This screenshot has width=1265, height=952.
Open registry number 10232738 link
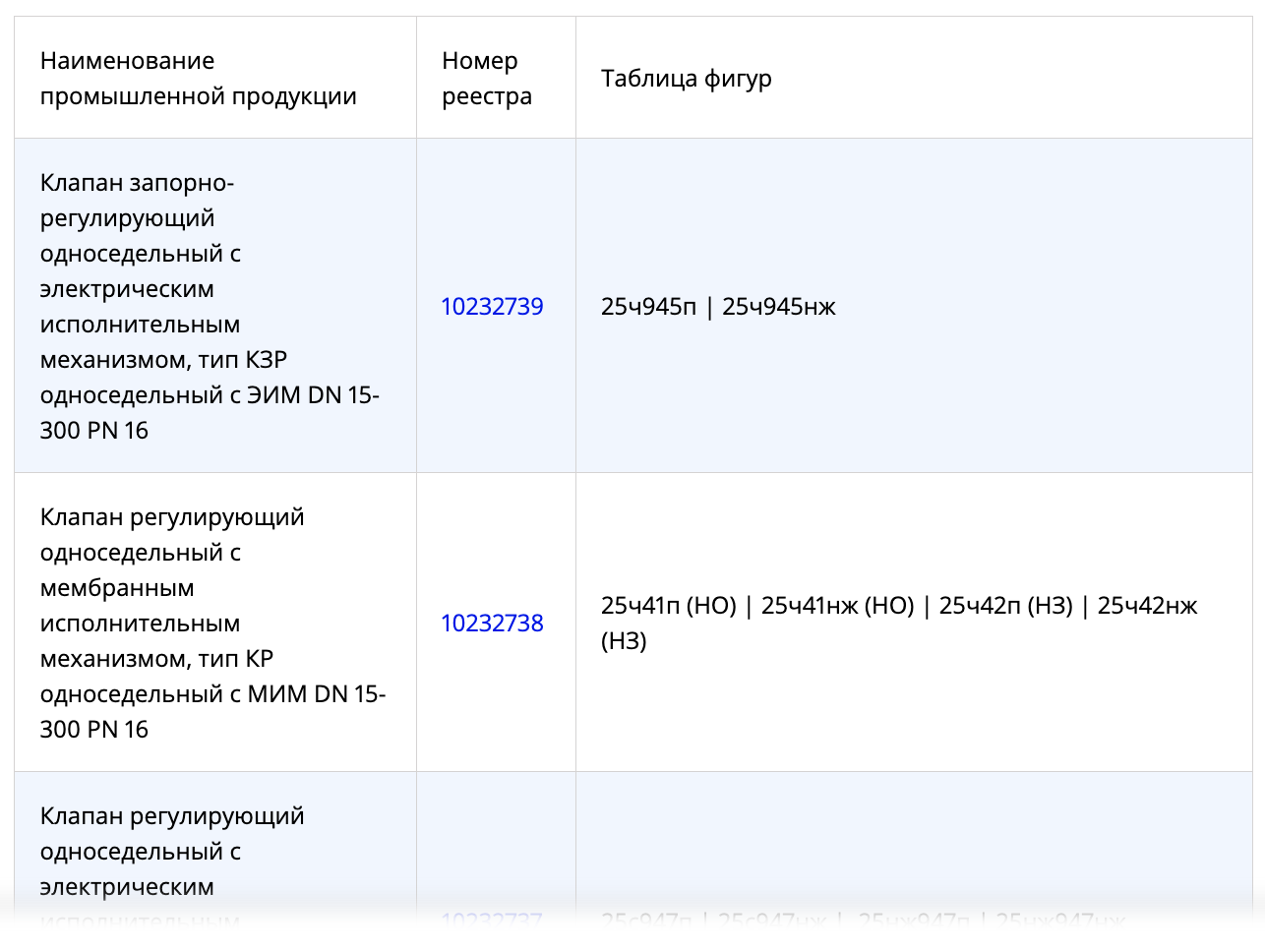pyautogui.click(x=492, y=623)
